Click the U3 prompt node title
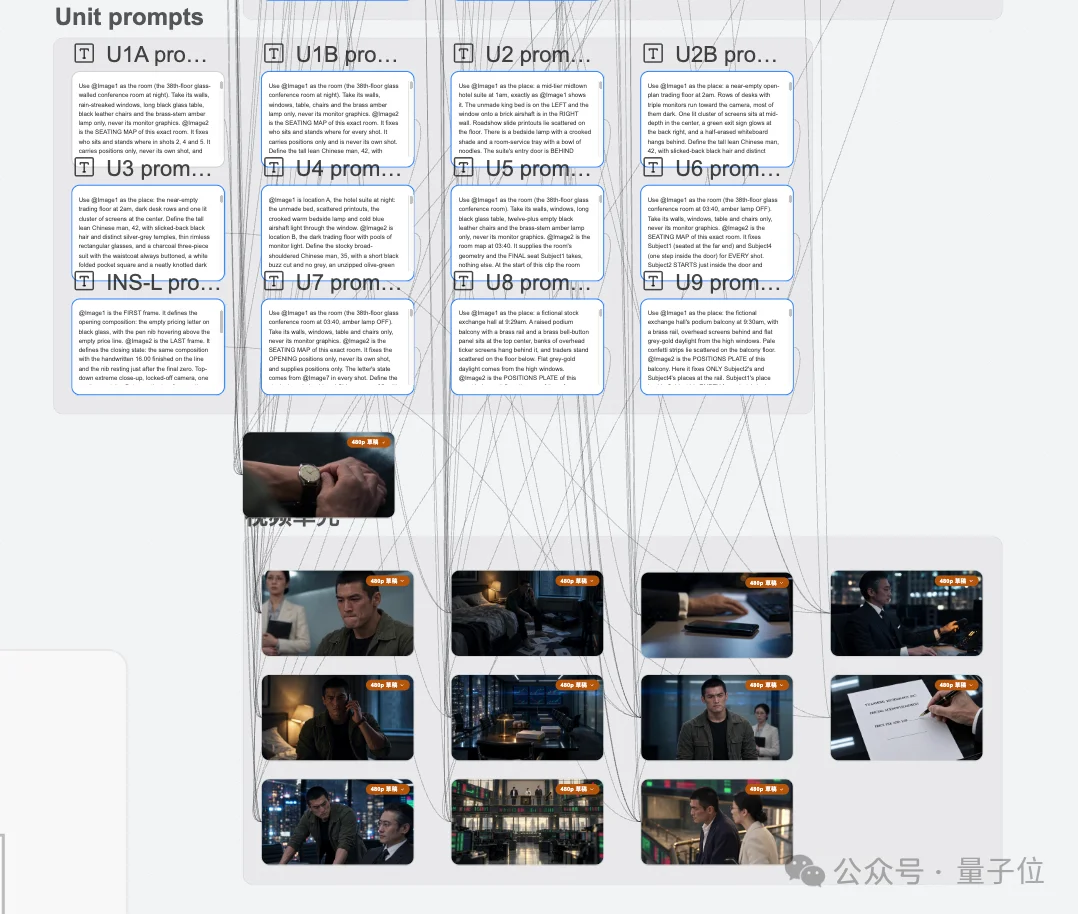 tap(159, 168)
